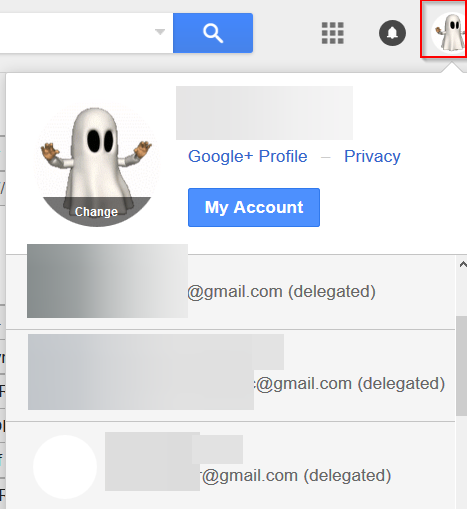Click the scroll up arrow in account list

[x=463, y=265]
